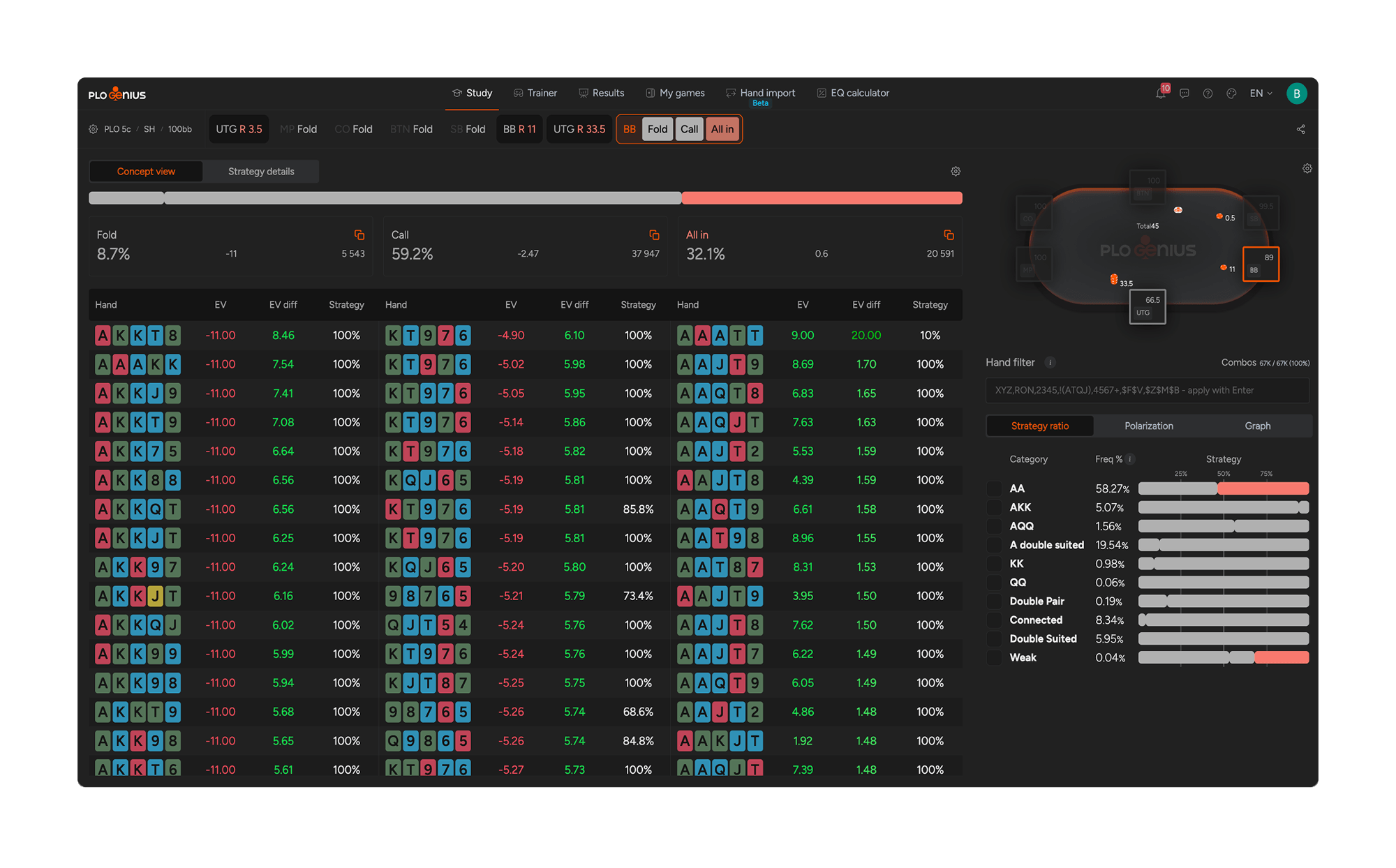The image size is (1396, 868).
Task: Open the help question mark icon
Action: (x=1208, y=93)
